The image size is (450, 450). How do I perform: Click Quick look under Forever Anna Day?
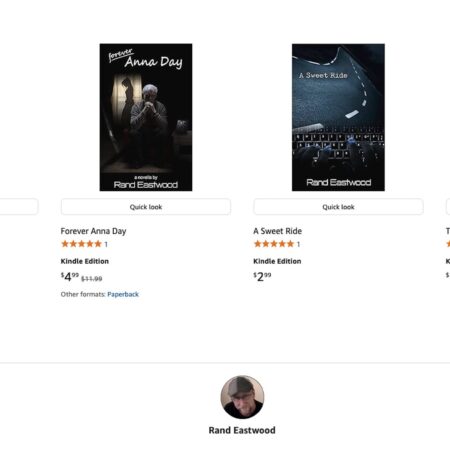(x=146, y=207)
